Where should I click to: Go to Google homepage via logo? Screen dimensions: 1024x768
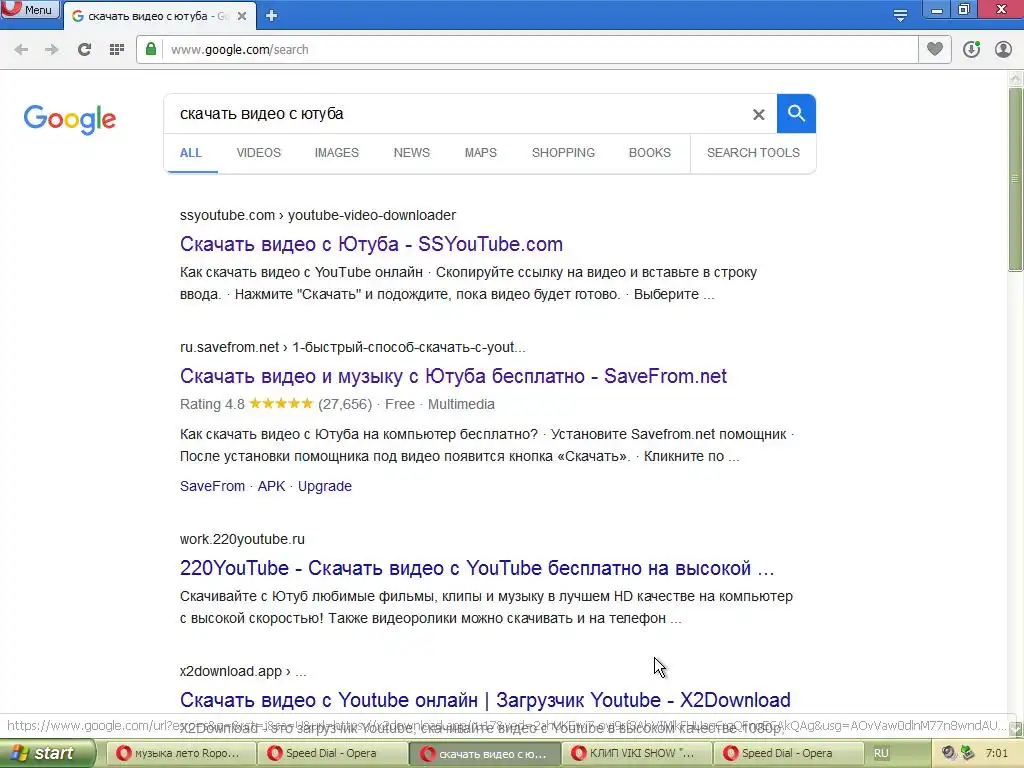70,119
